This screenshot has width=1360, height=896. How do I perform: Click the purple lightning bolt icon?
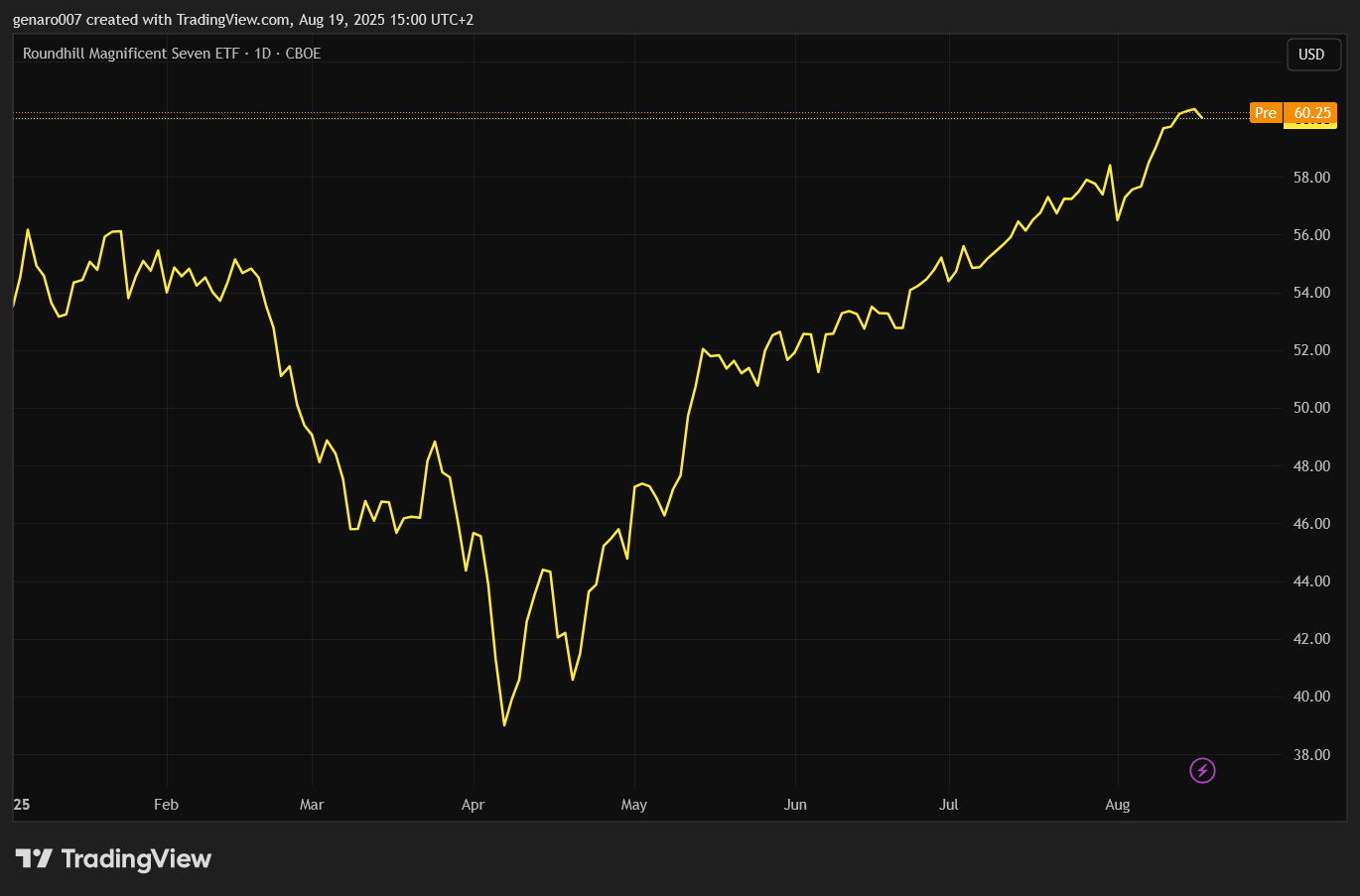(1202, 770)
